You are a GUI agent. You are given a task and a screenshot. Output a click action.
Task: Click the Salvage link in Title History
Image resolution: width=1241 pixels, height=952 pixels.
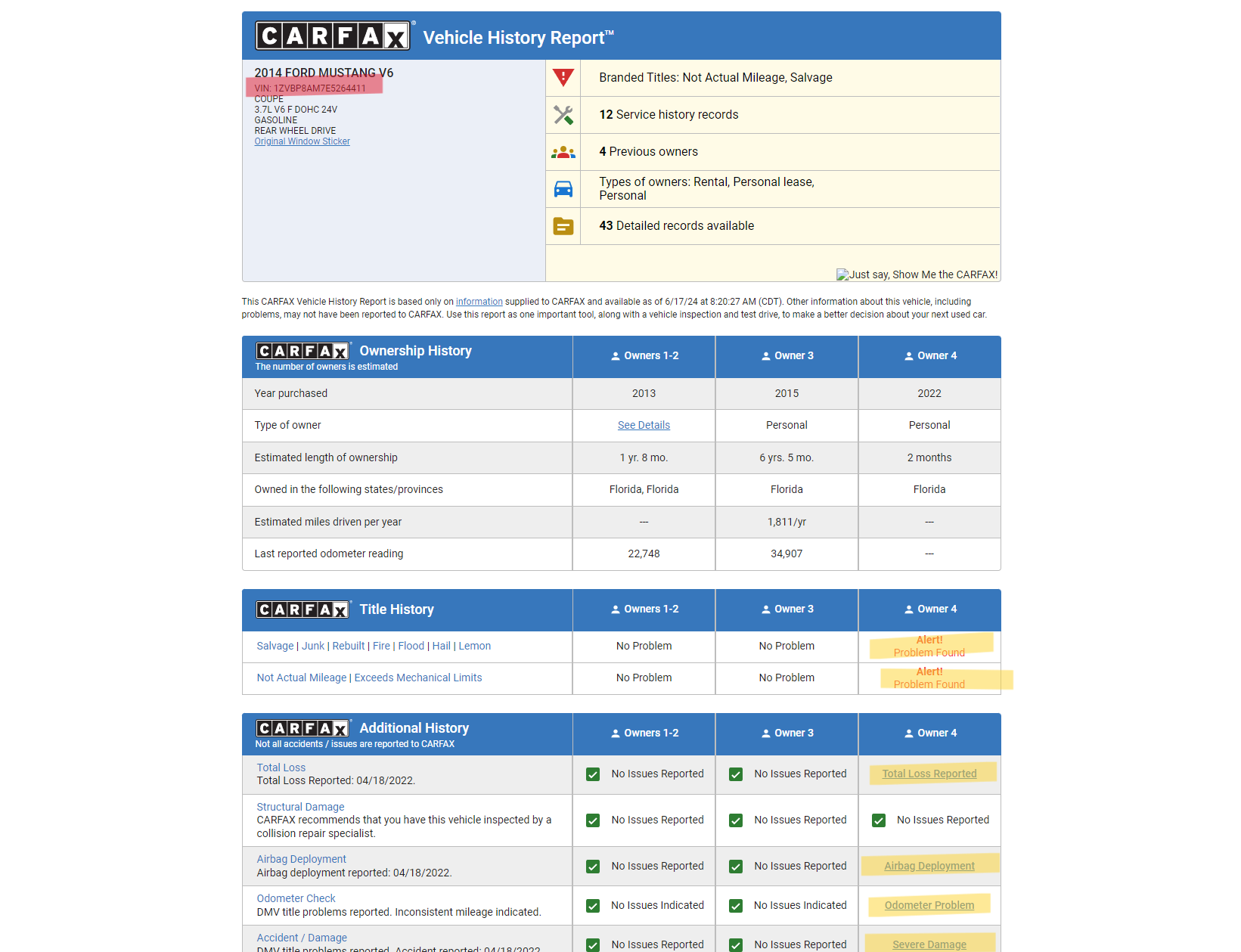pos(275,646)
